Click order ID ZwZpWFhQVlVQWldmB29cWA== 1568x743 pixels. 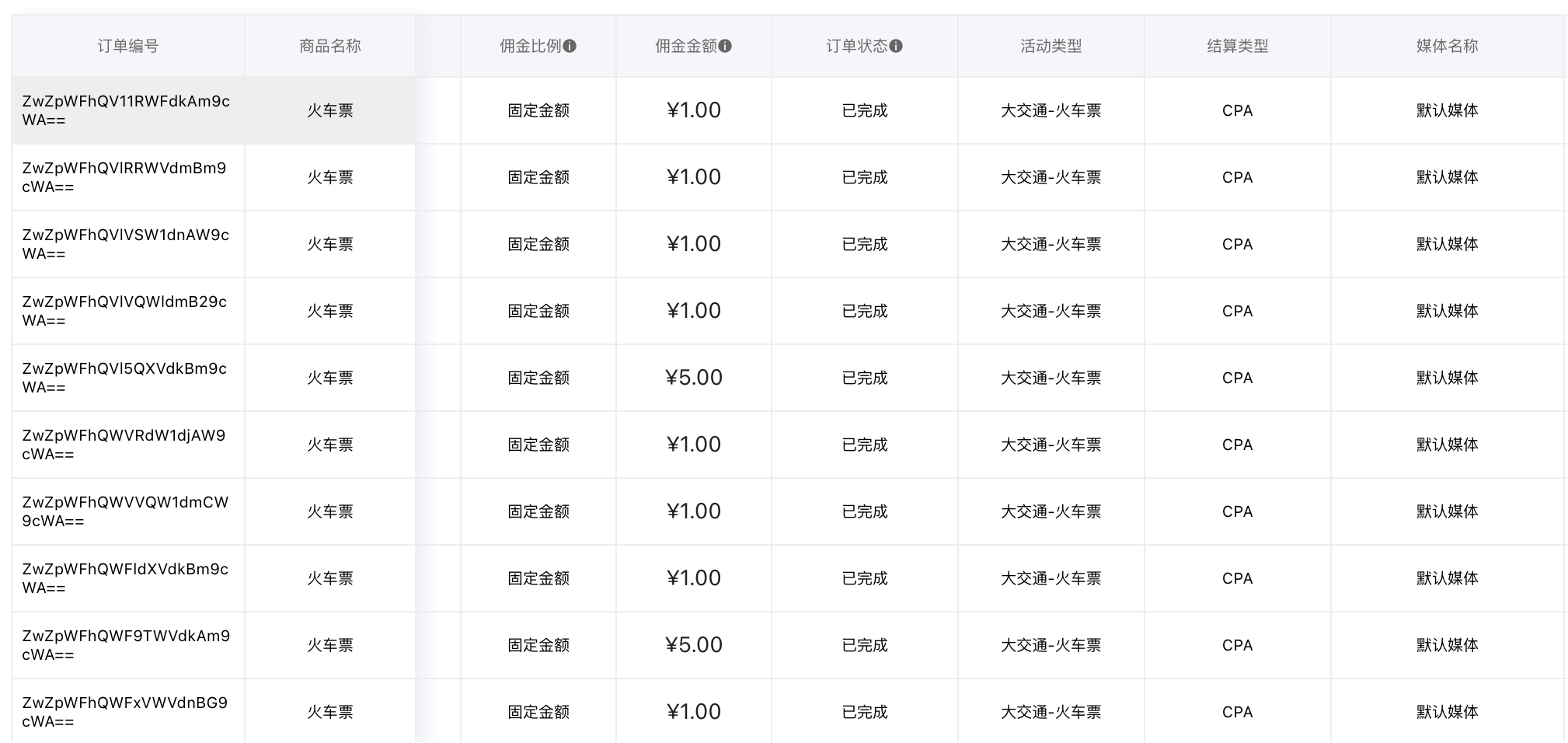click(x=124, y=311)
